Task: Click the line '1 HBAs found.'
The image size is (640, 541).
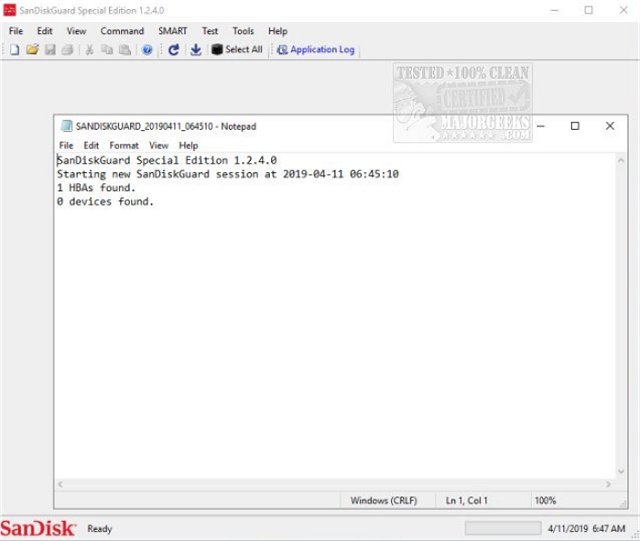Action: click(x=96, y=188)
